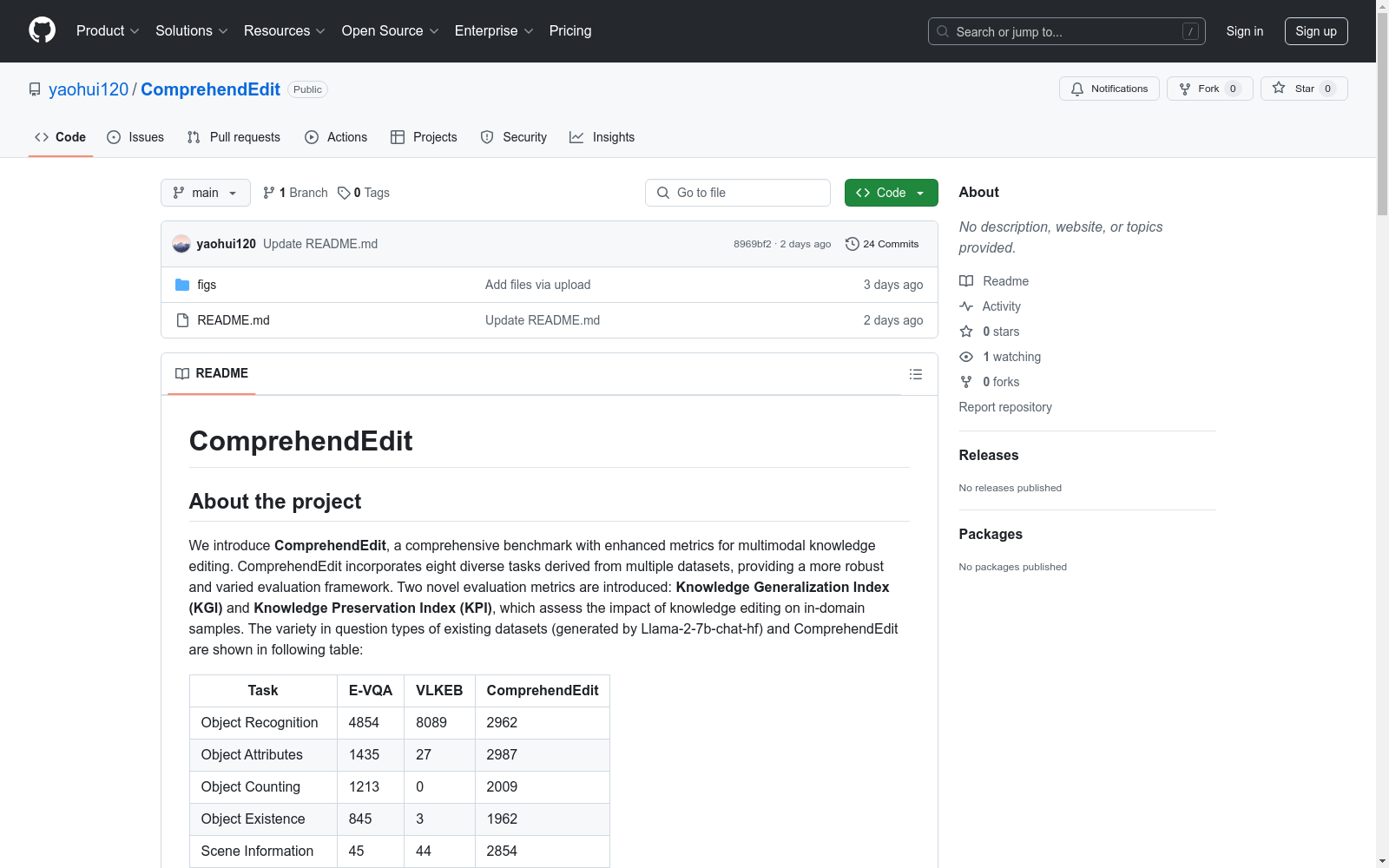Go to the Actions tab

tap(336, 137)
